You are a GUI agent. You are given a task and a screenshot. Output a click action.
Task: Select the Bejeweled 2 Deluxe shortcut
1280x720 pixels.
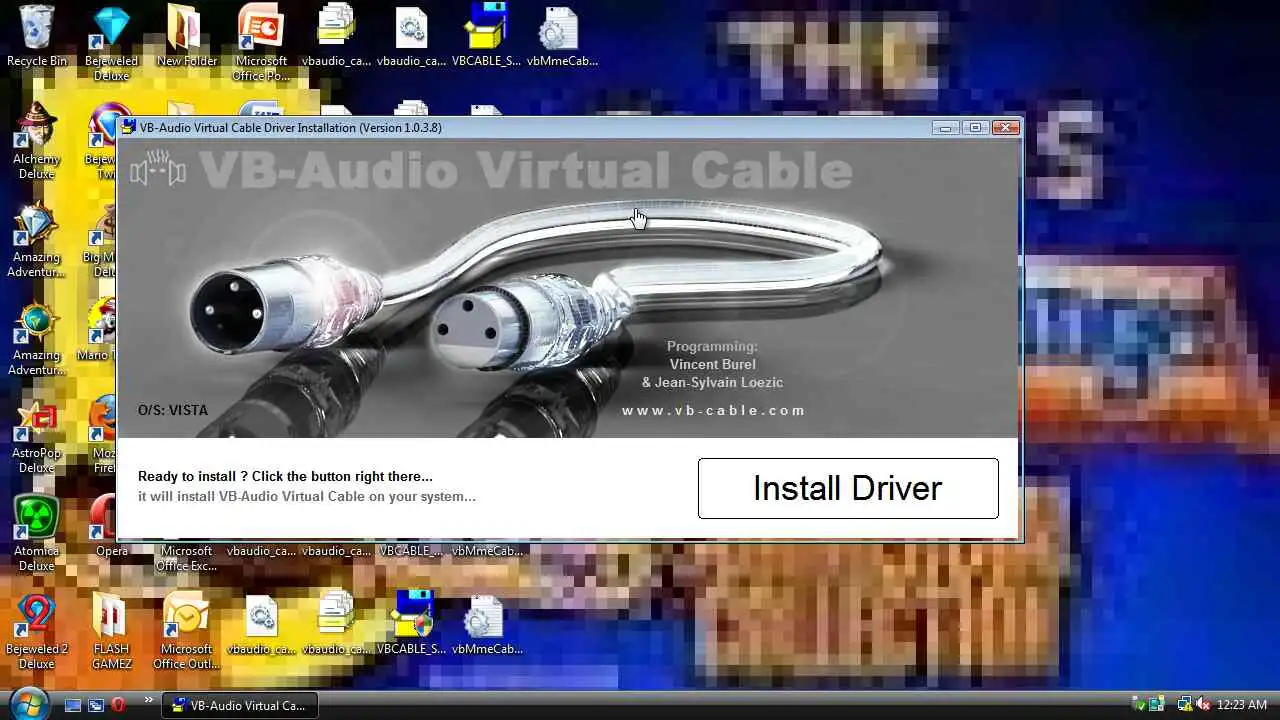[37, 631]
